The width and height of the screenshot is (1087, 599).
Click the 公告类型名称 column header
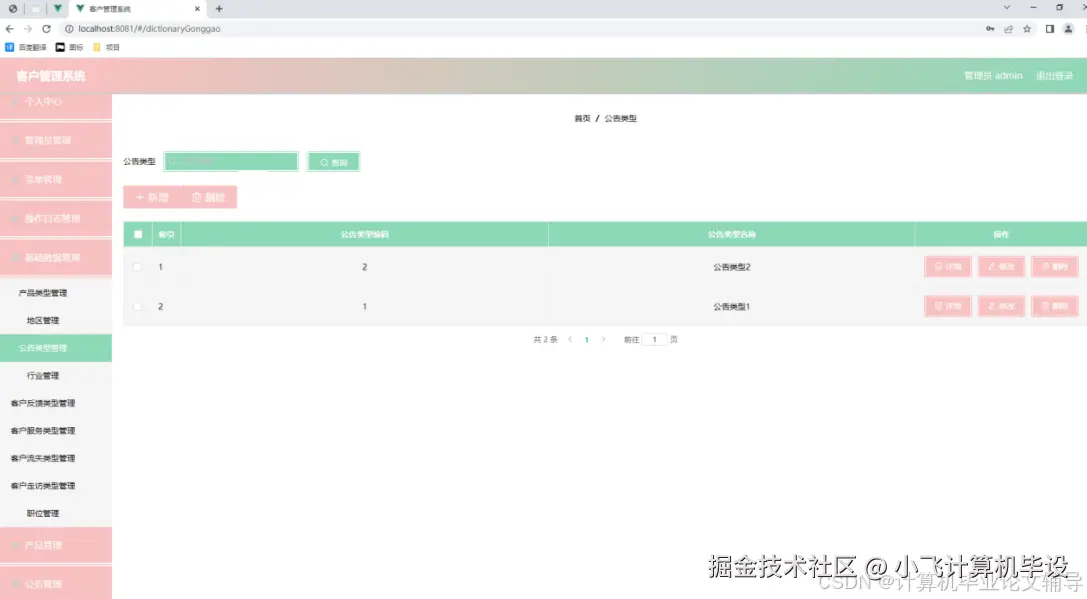[731, 234]
